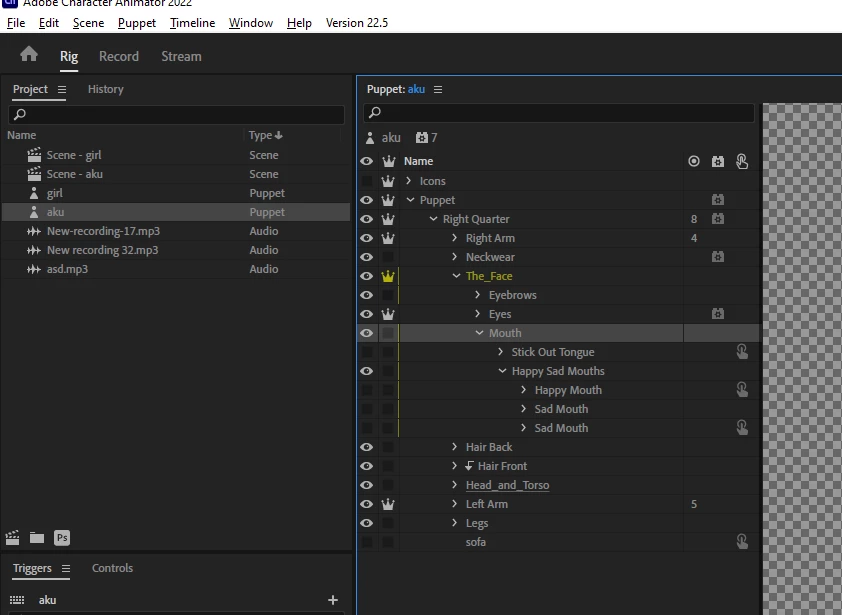The width and height of the screenshot is (842, 615).
Task: Go to the Home screen icon
Action: [x=29, y=54]
